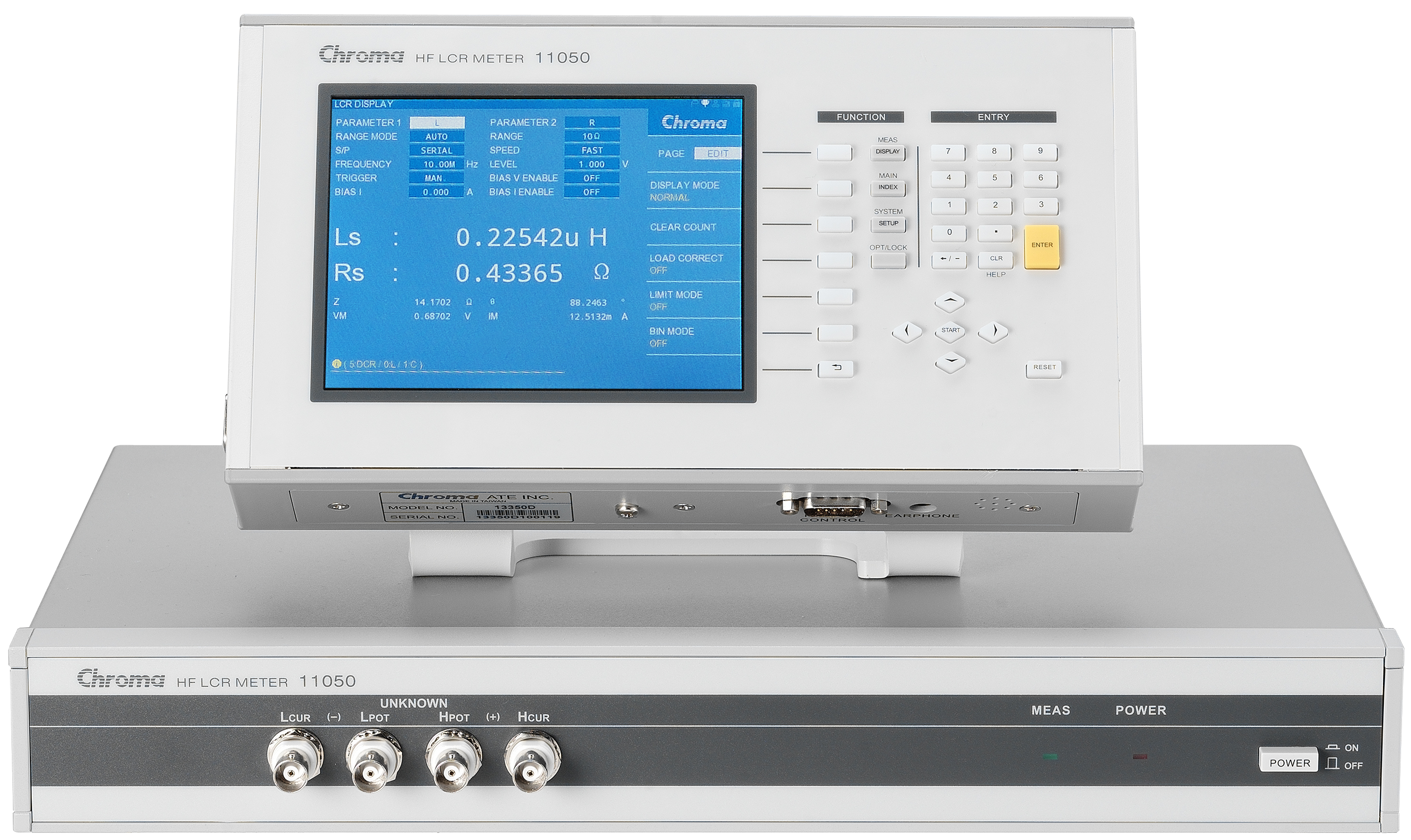Hit the return-arrow soft key below the screen keys
The image size is (1411, 840).
835,370
